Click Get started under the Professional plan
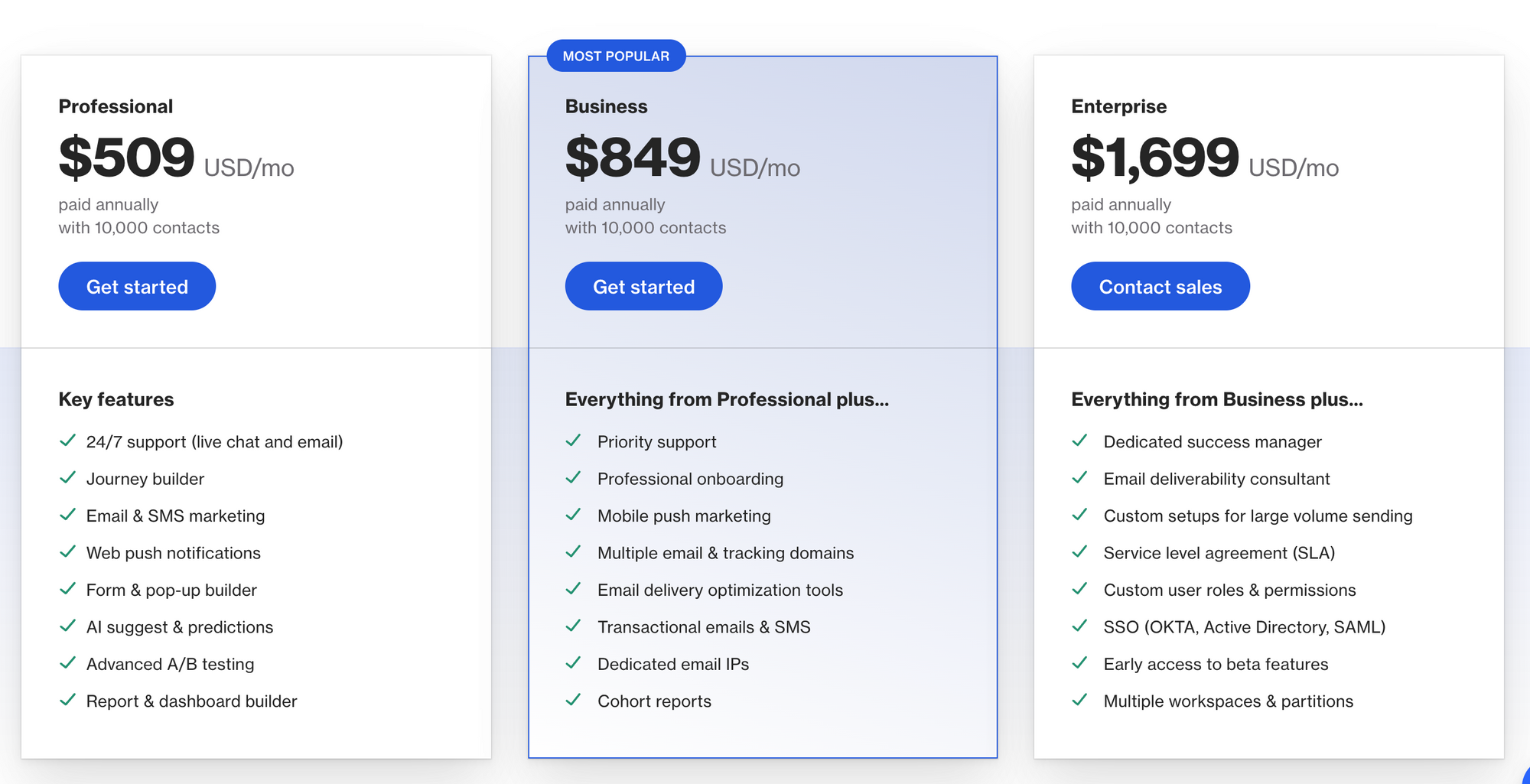 click(137, 285)
